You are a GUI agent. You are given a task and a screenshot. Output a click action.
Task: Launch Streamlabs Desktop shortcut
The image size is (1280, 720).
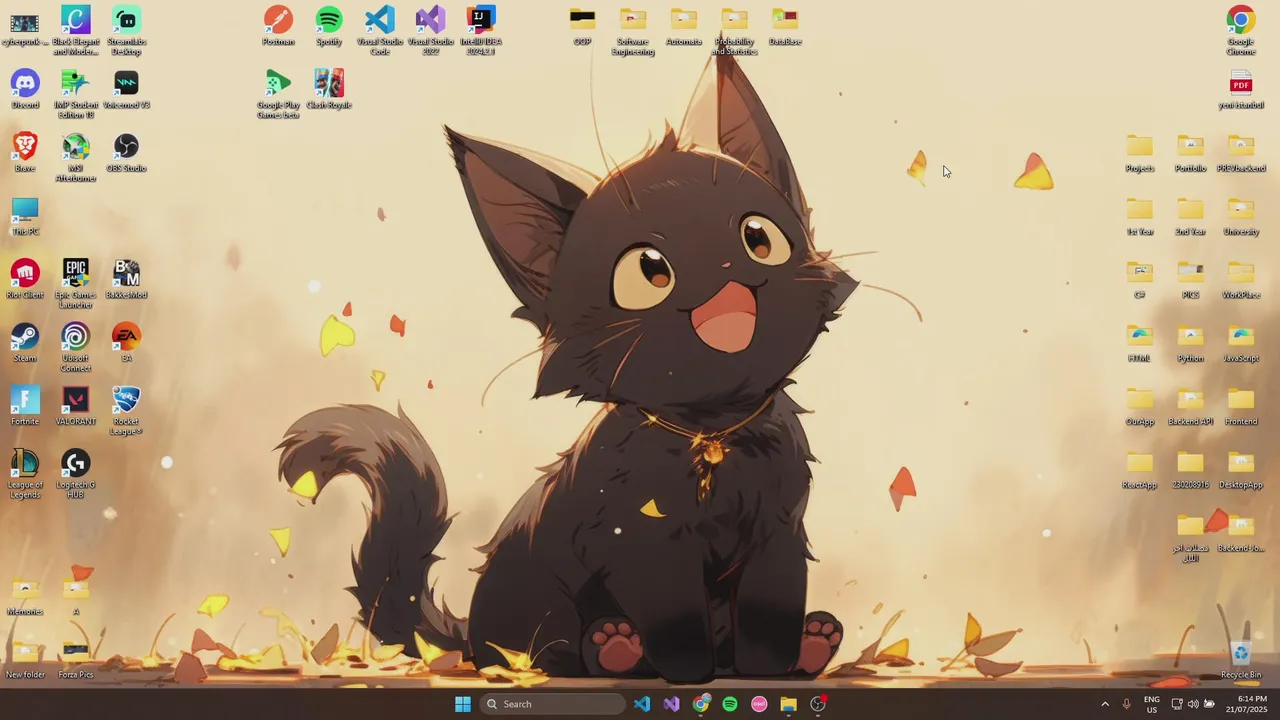coord(126,30)
